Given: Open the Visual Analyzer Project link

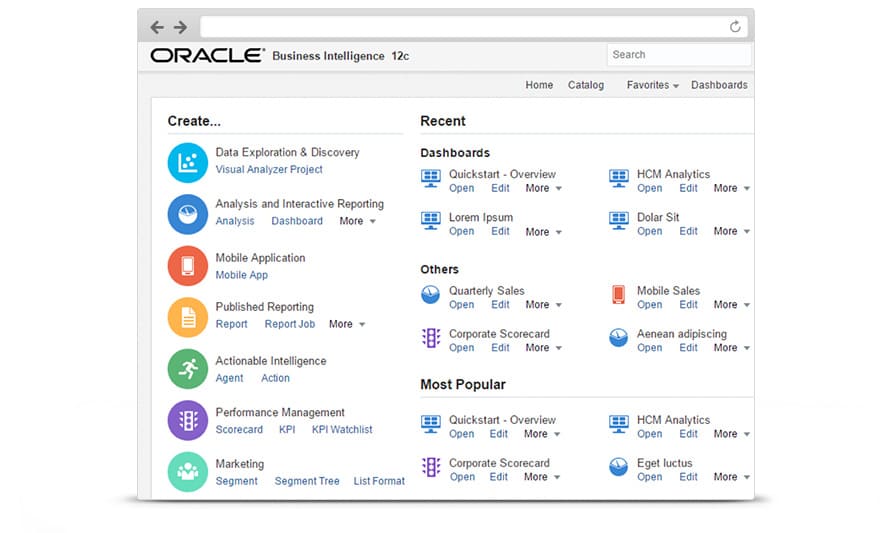Looking at the screenshot, I should [269, 170].
